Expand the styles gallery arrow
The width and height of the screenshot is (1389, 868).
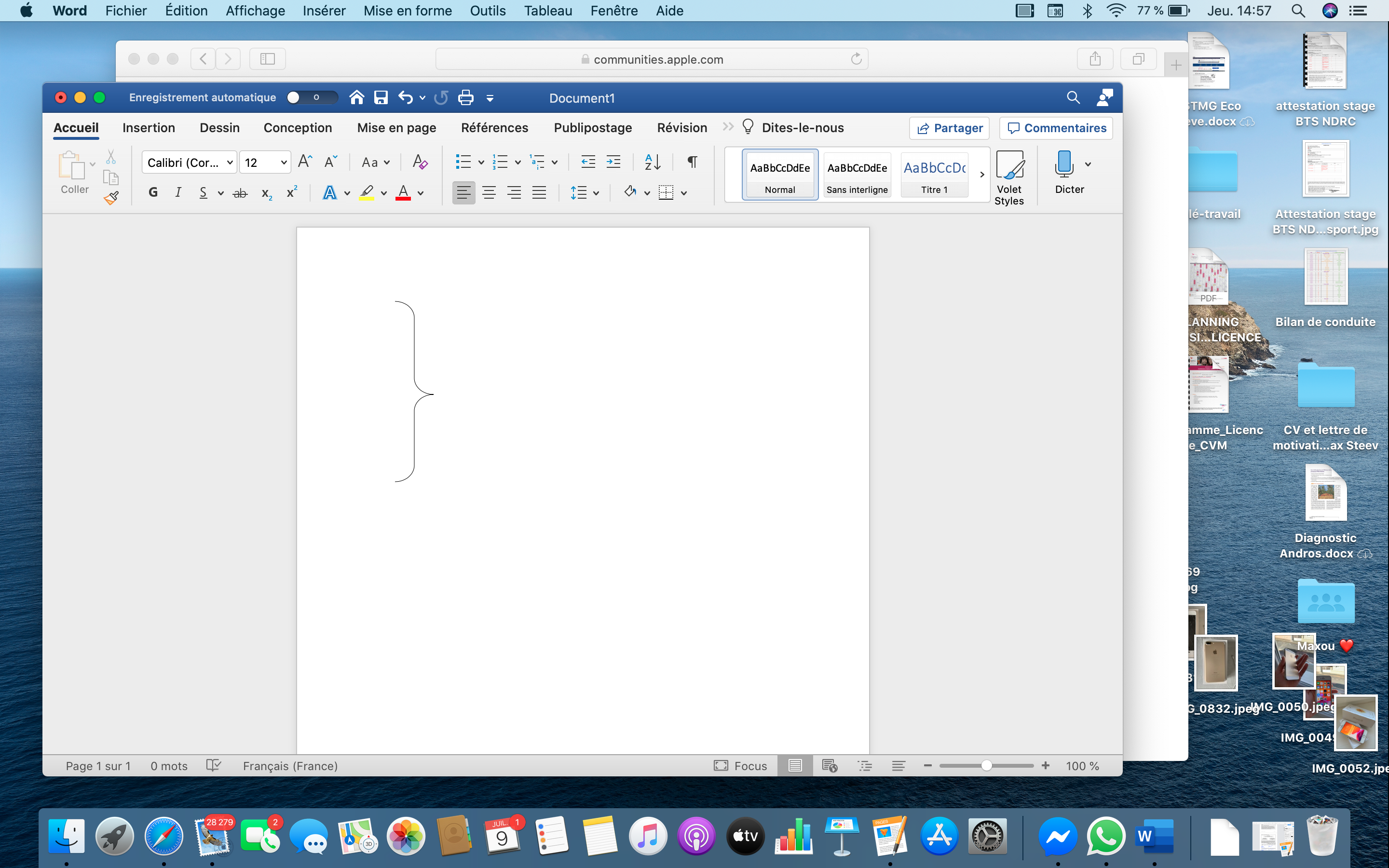point(982,175)
